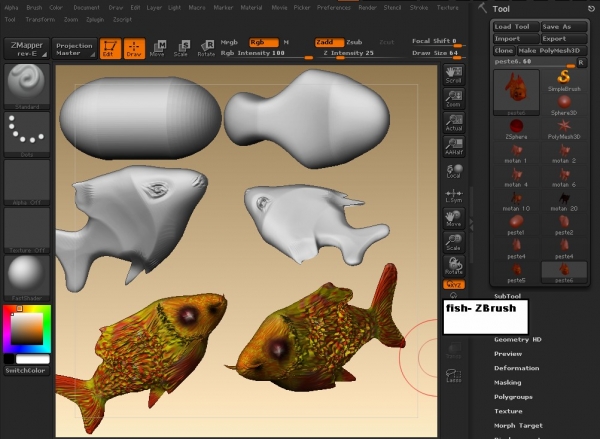Open the Dots stroke selector
The height and width of the screenshot is (439, 600).
tap(26, 134)
